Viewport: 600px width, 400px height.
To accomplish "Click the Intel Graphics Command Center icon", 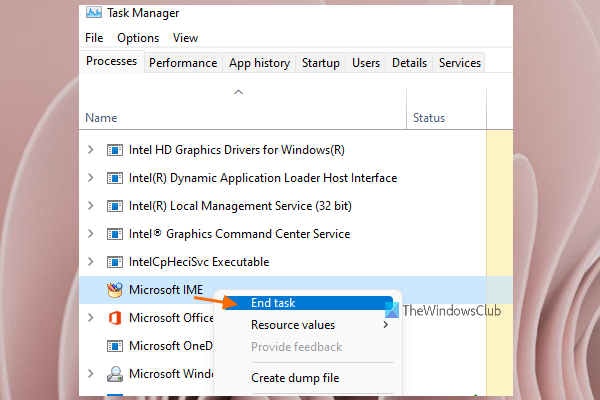I will click(x=115, y=234).
